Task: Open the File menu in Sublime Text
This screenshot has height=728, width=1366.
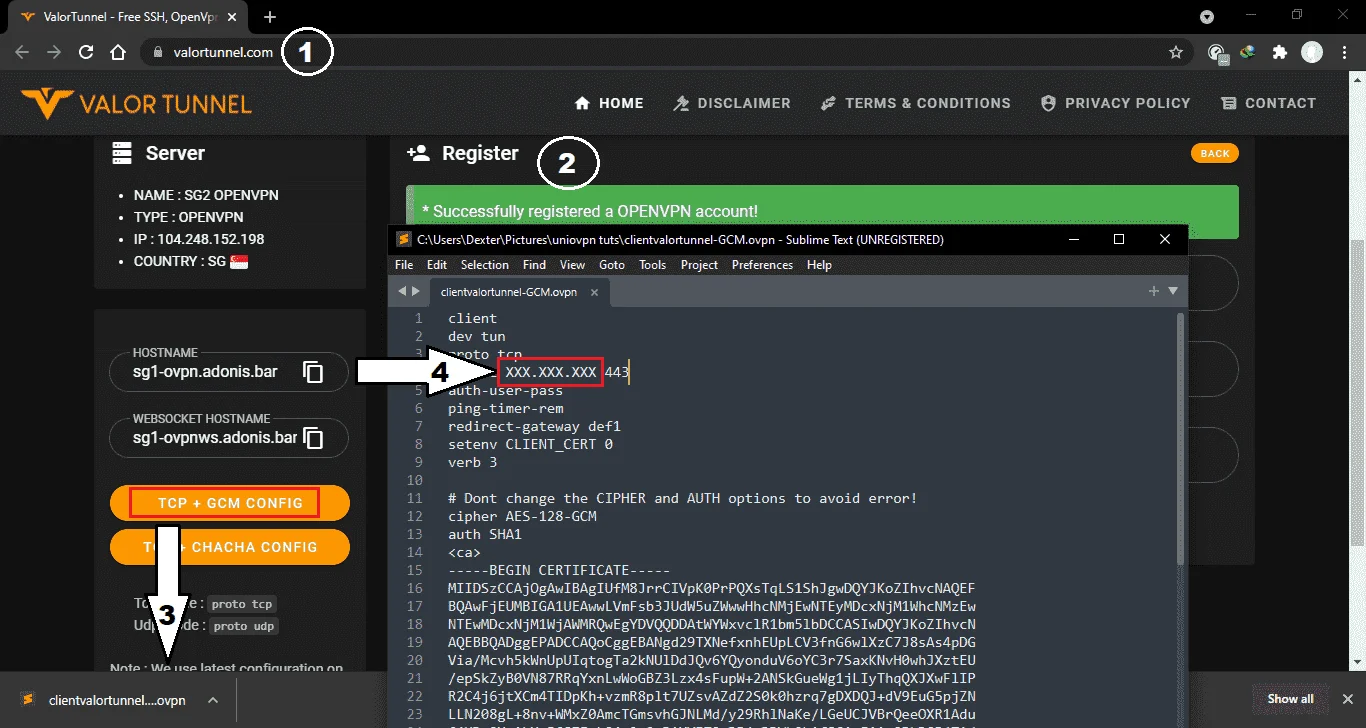Action: (x=404, y=265)
